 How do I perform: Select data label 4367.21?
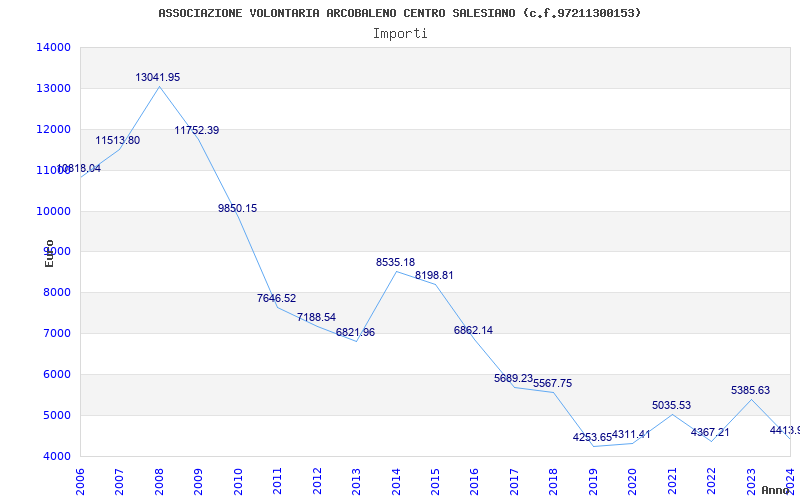pos(710,432)
